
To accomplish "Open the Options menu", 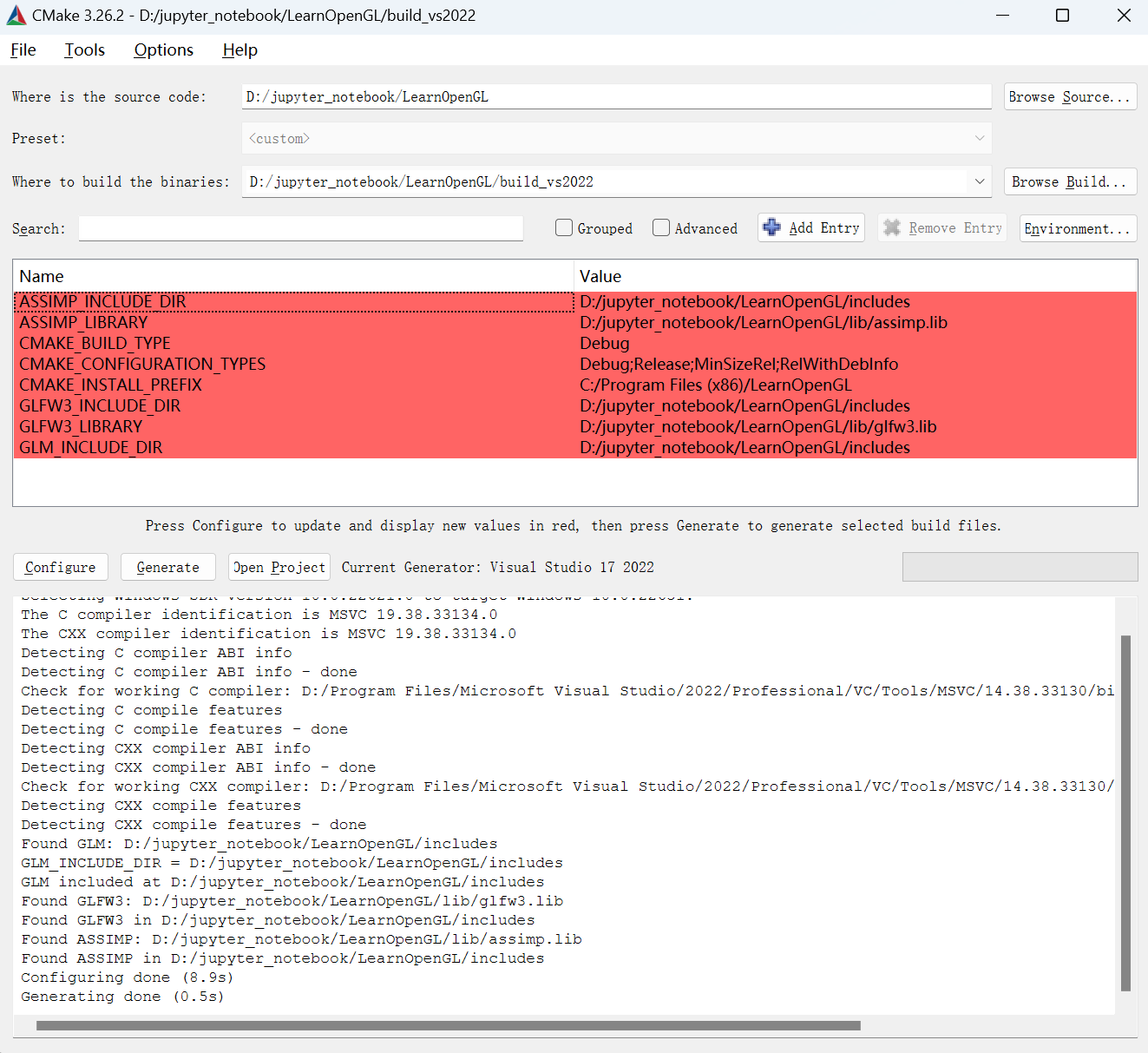I will [x=164, y=50].
